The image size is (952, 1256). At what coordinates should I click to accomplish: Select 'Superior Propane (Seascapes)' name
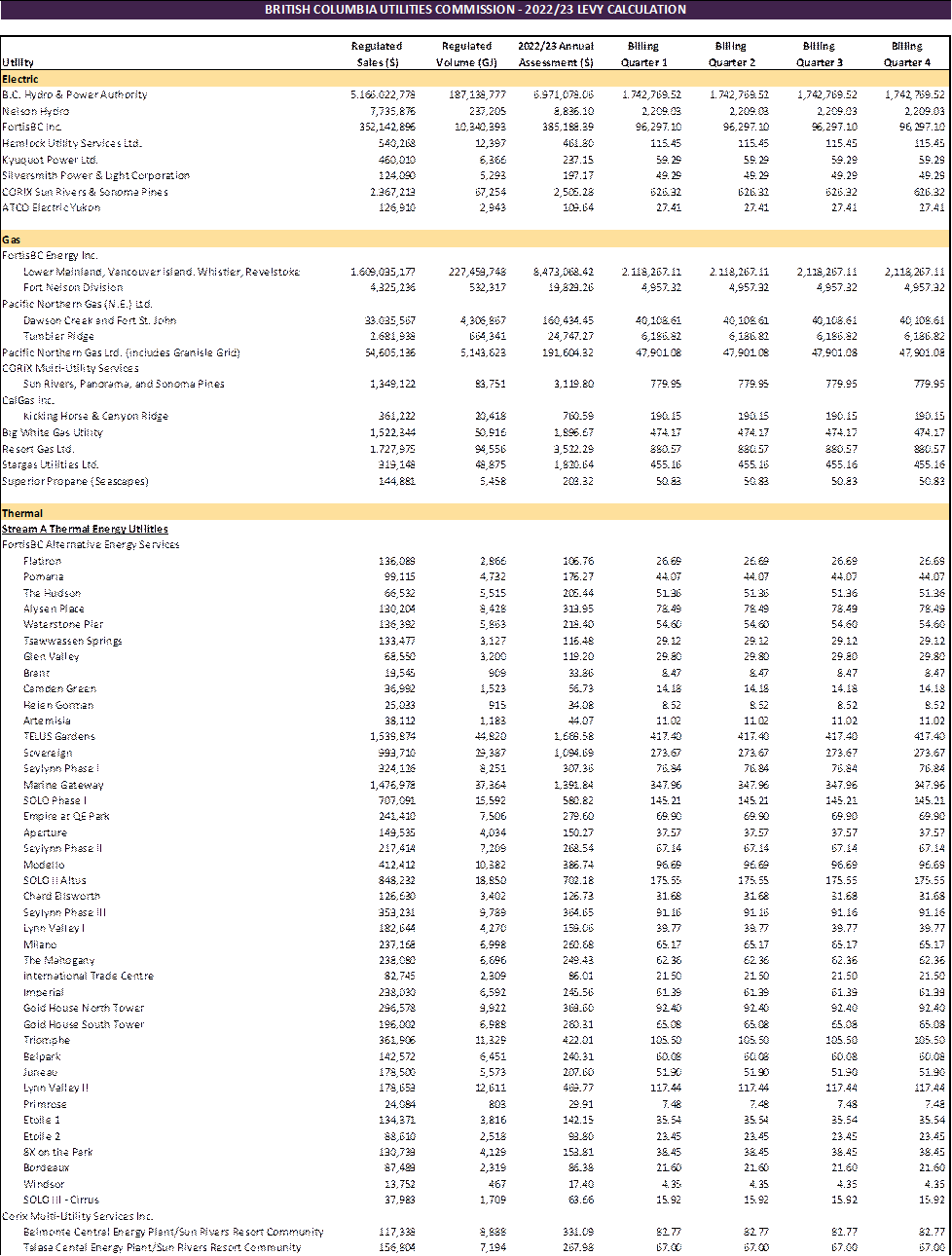click(x=75, y=481)
